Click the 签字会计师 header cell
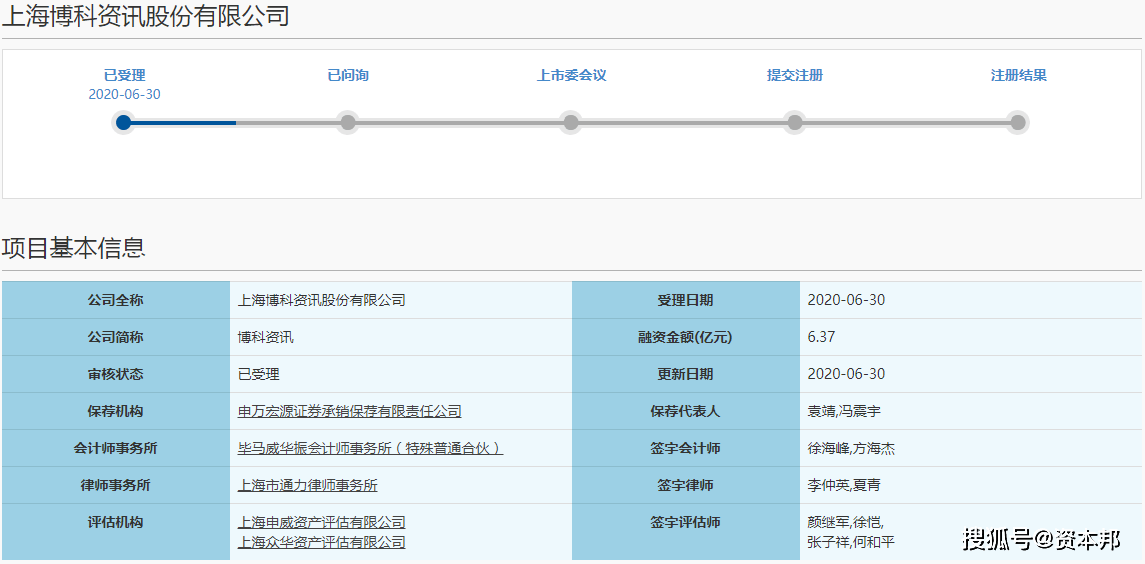The image size is (1145, 564). (686, 449)
